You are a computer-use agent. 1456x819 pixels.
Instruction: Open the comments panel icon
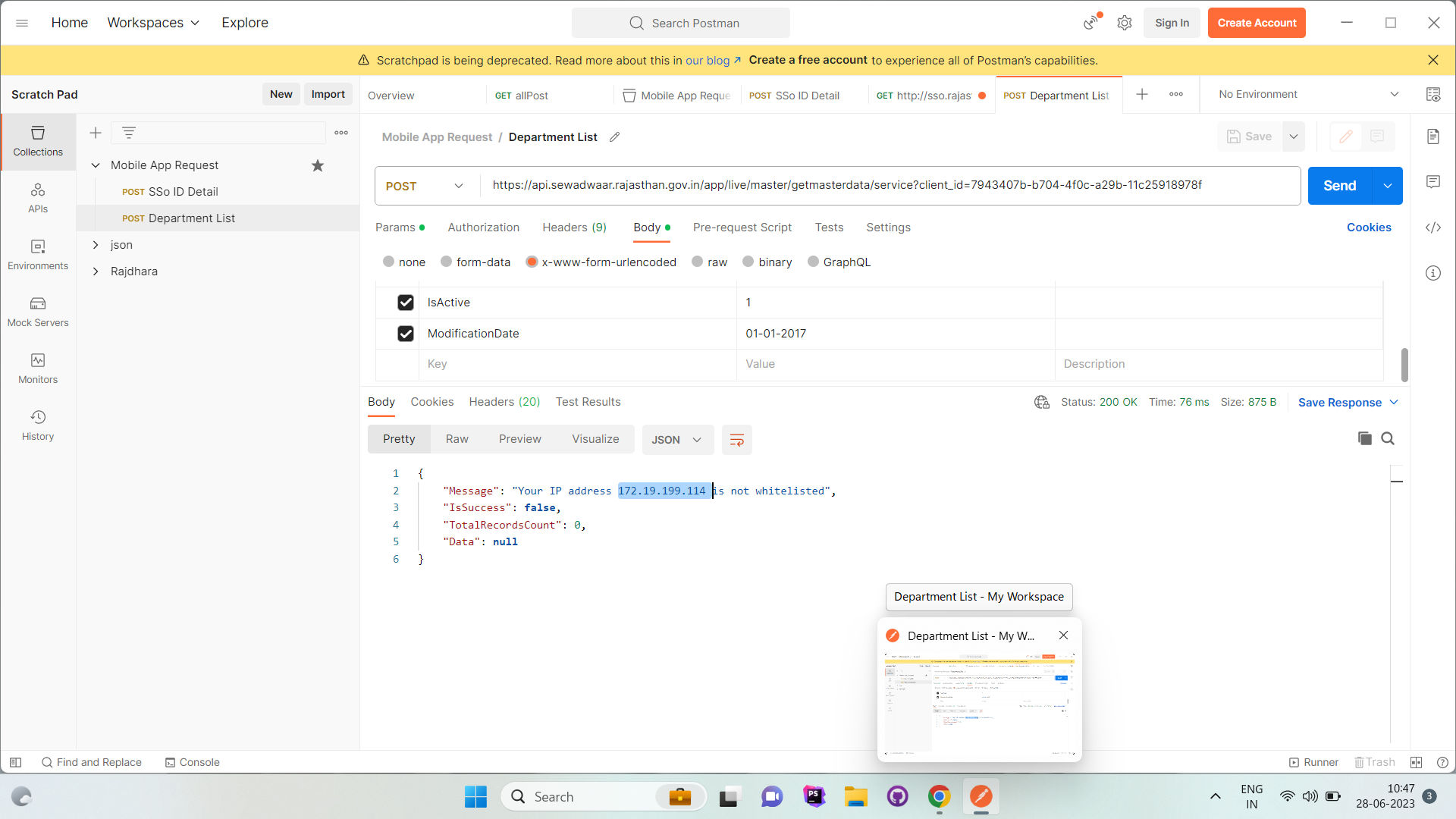[1433, 182]
